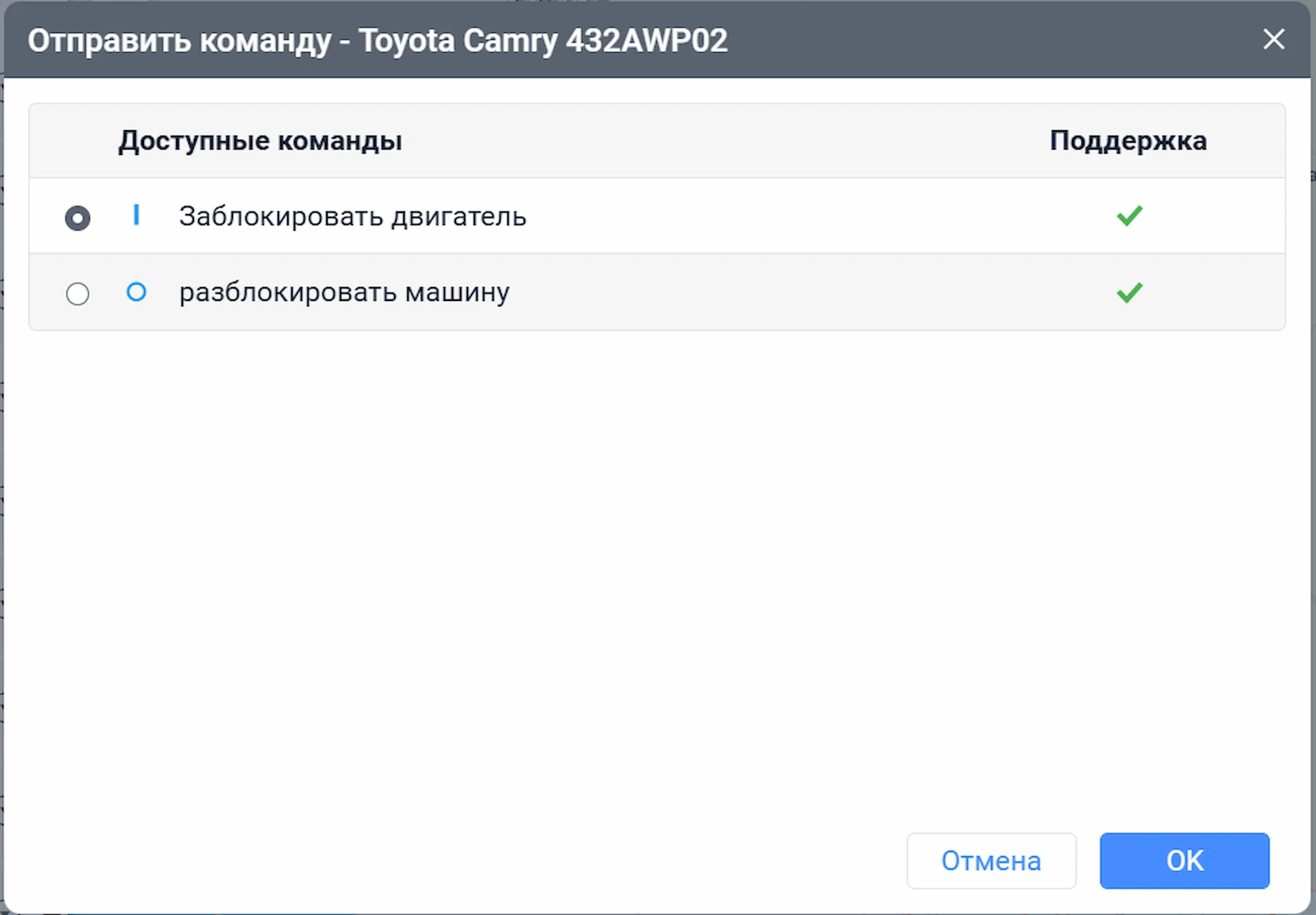Select the разблокировать машину radio button
This screenshot has width=1316, height=915.
pyautogui.click(x=77, y=293)
